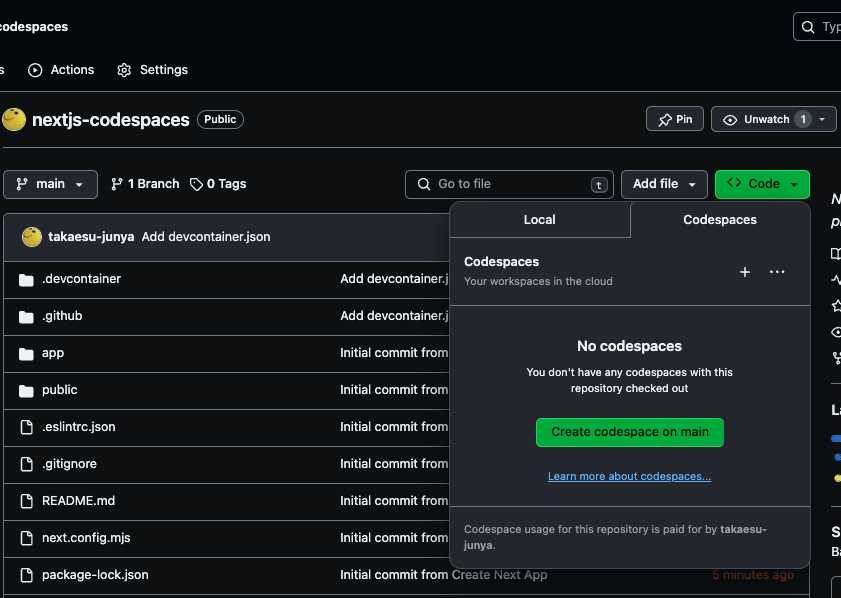
Task: Click the t keyboard shortcut badge in file search
Action: [599, 185]
